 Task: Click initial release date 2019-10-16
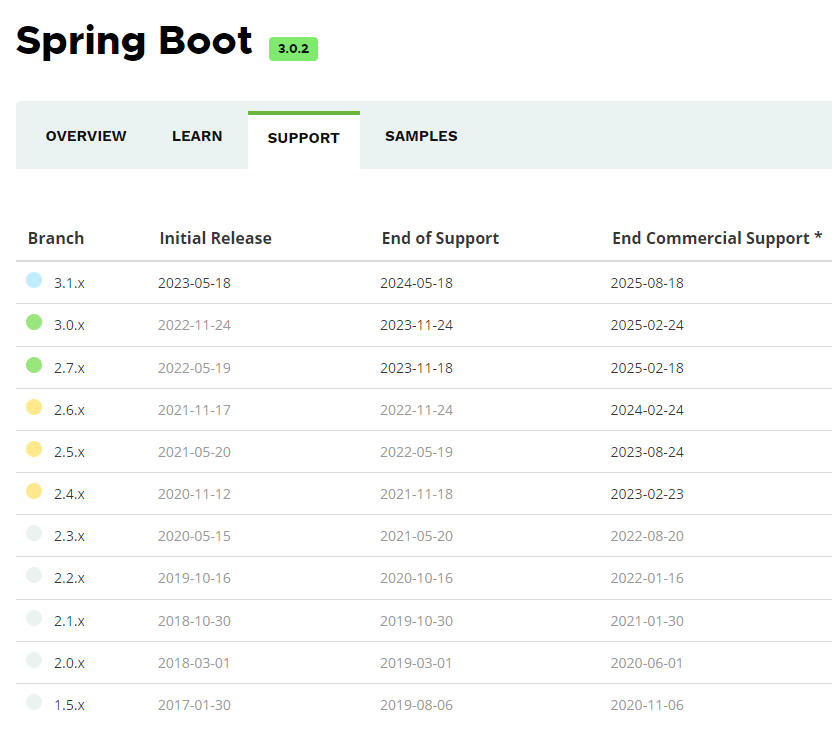pos(194,578)
